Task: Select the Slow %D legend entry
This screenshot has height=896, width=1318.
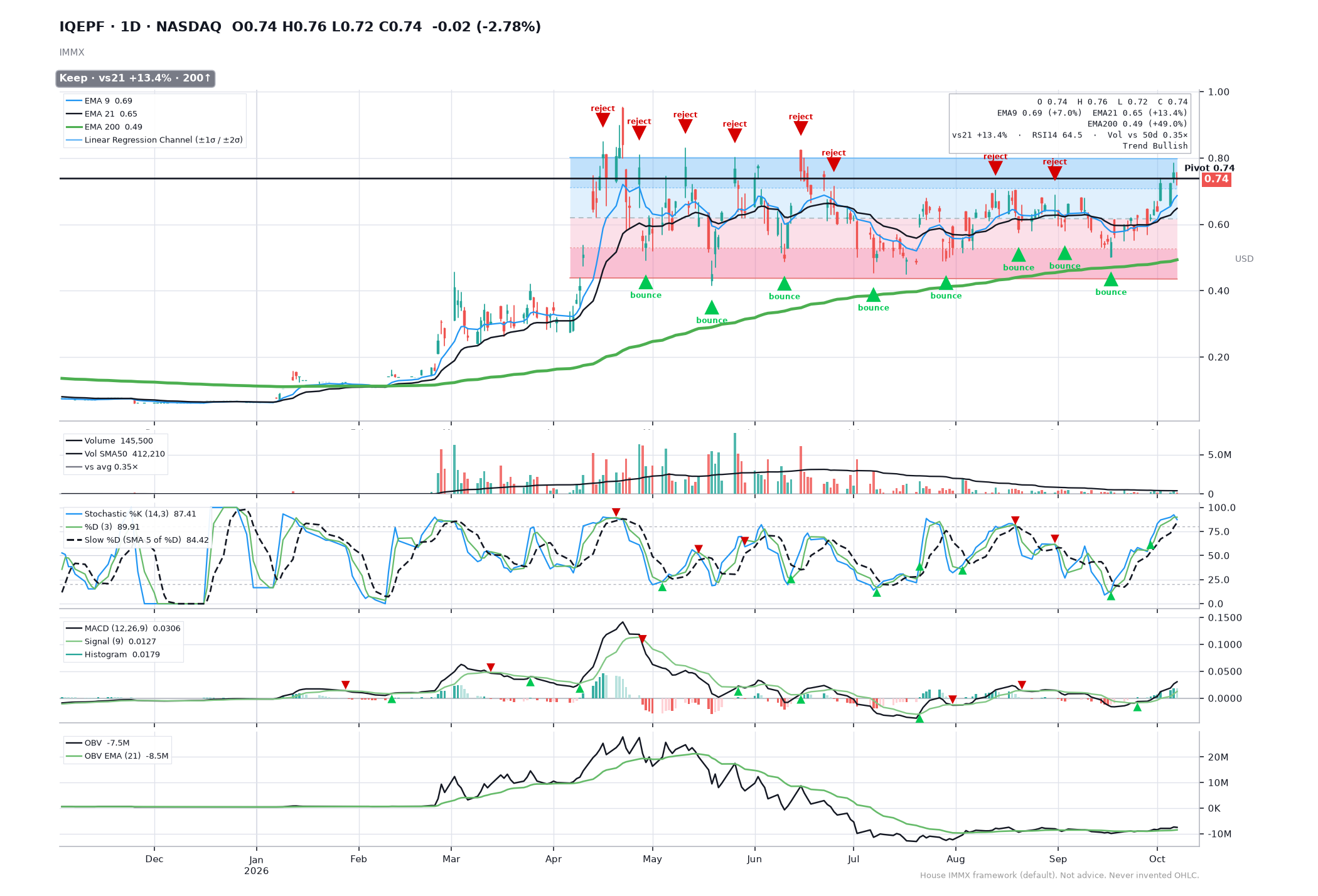Action: 137,540
